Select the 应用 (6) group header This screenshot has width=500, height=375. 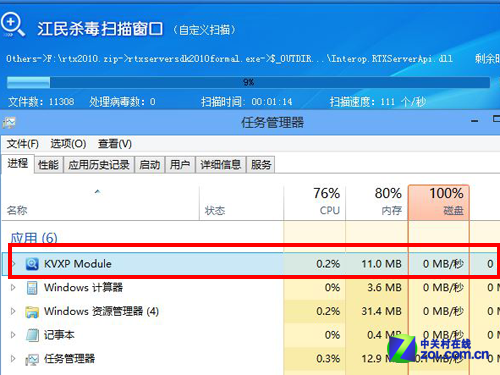pyautogui.click(x=34, y=238)
